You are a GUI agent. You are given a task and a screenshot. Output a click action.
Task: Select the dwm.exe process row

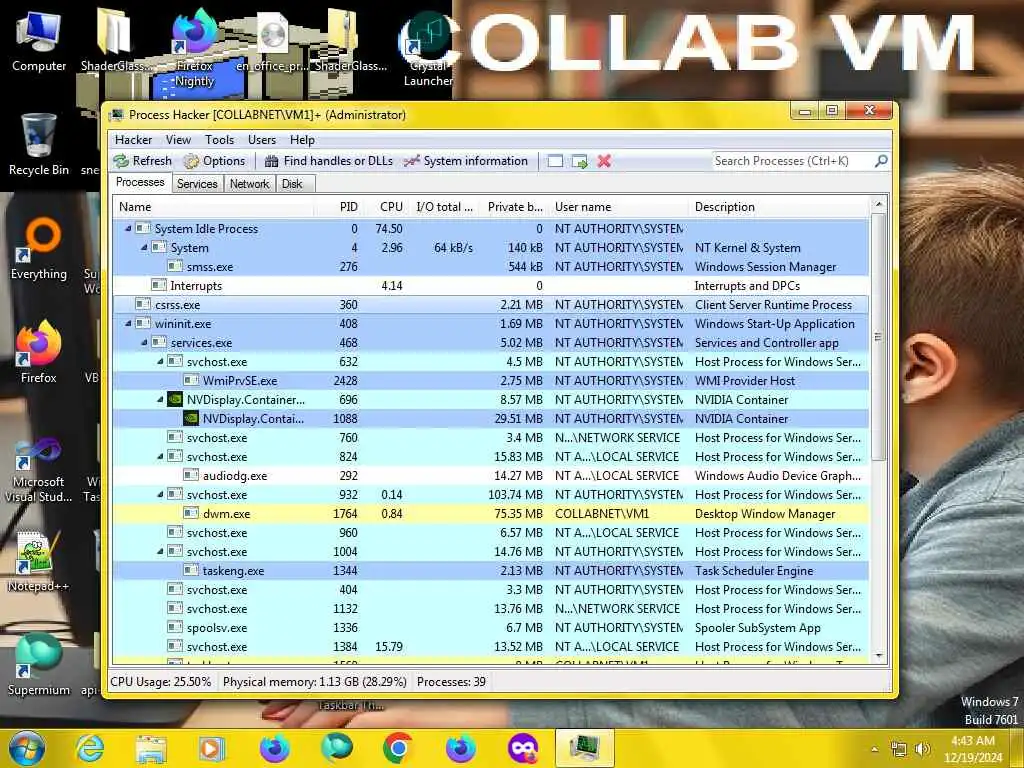490,513
